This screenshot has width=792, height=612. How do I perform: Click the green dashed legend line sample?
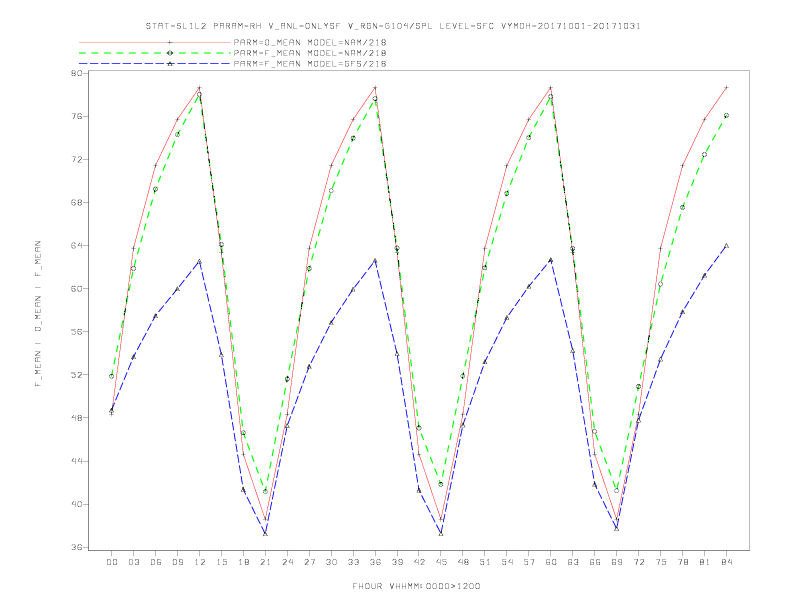(x=155, y=53)
